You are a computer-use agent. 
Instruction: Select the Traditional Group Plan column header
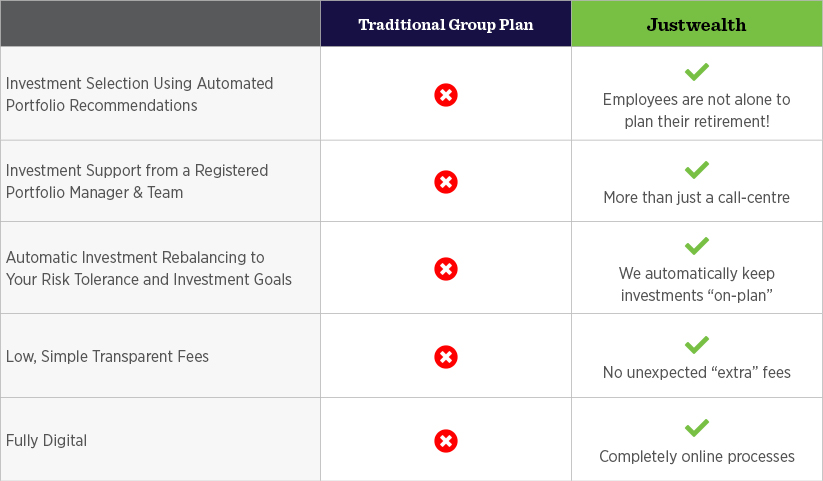tap(446, 25)
